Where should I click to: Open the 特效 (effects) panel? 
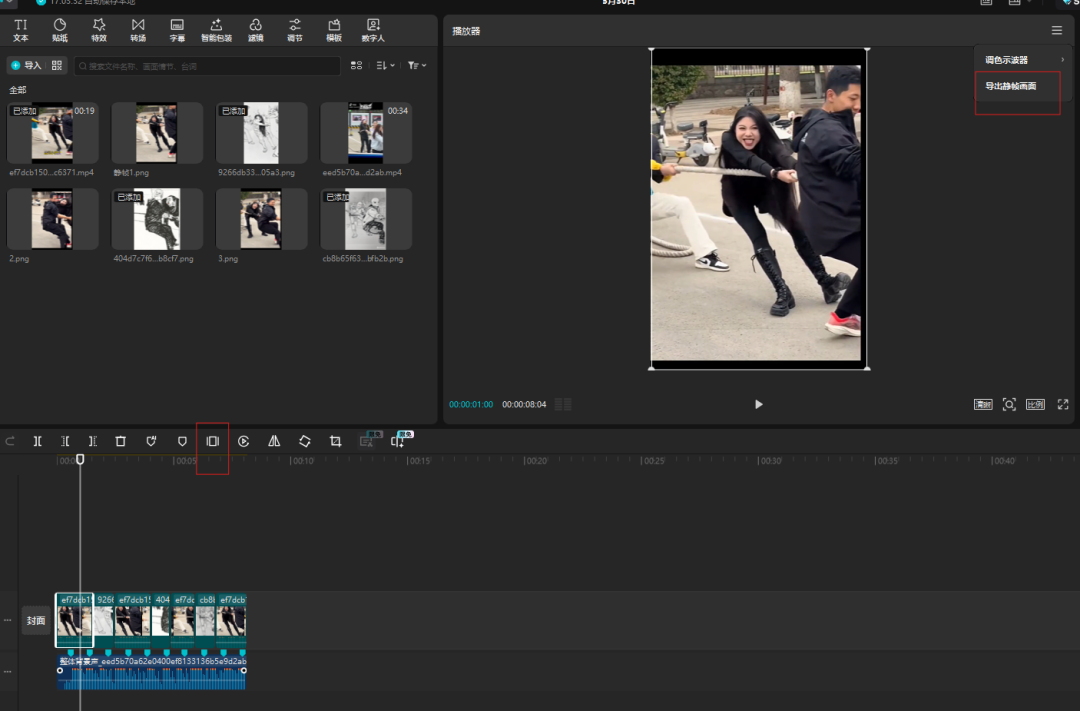point(99,29)
